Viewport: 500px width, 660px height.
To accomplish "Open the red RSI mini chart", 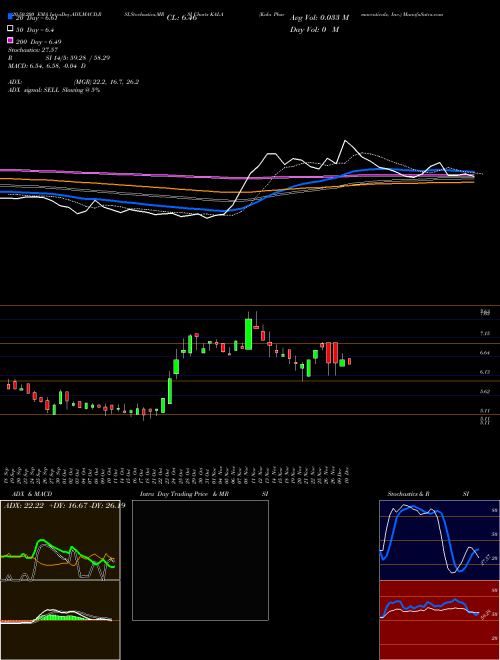I will pos(439,620).
